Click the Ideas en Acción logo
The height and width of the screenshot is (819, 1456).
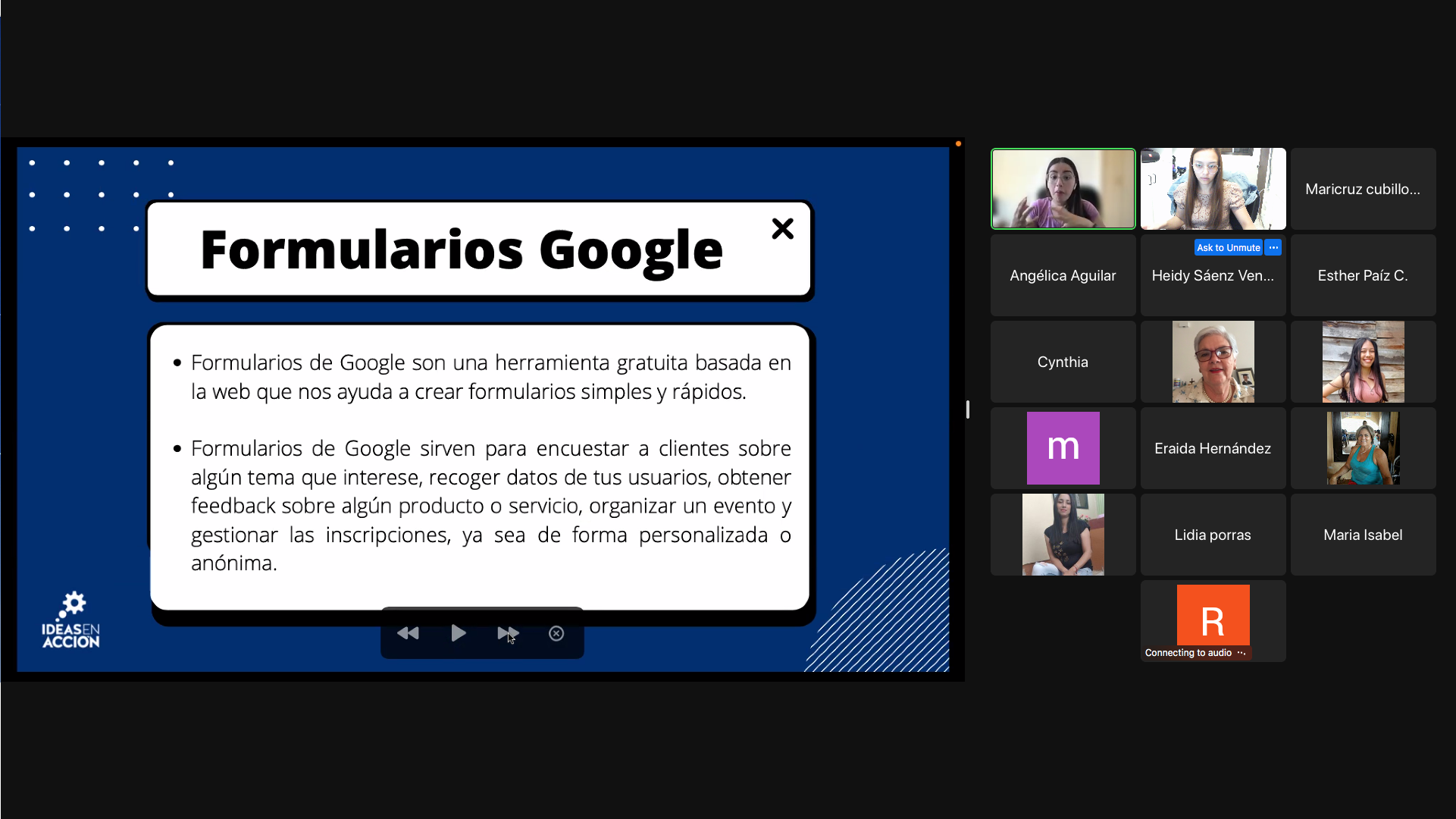tap(71, 621)
